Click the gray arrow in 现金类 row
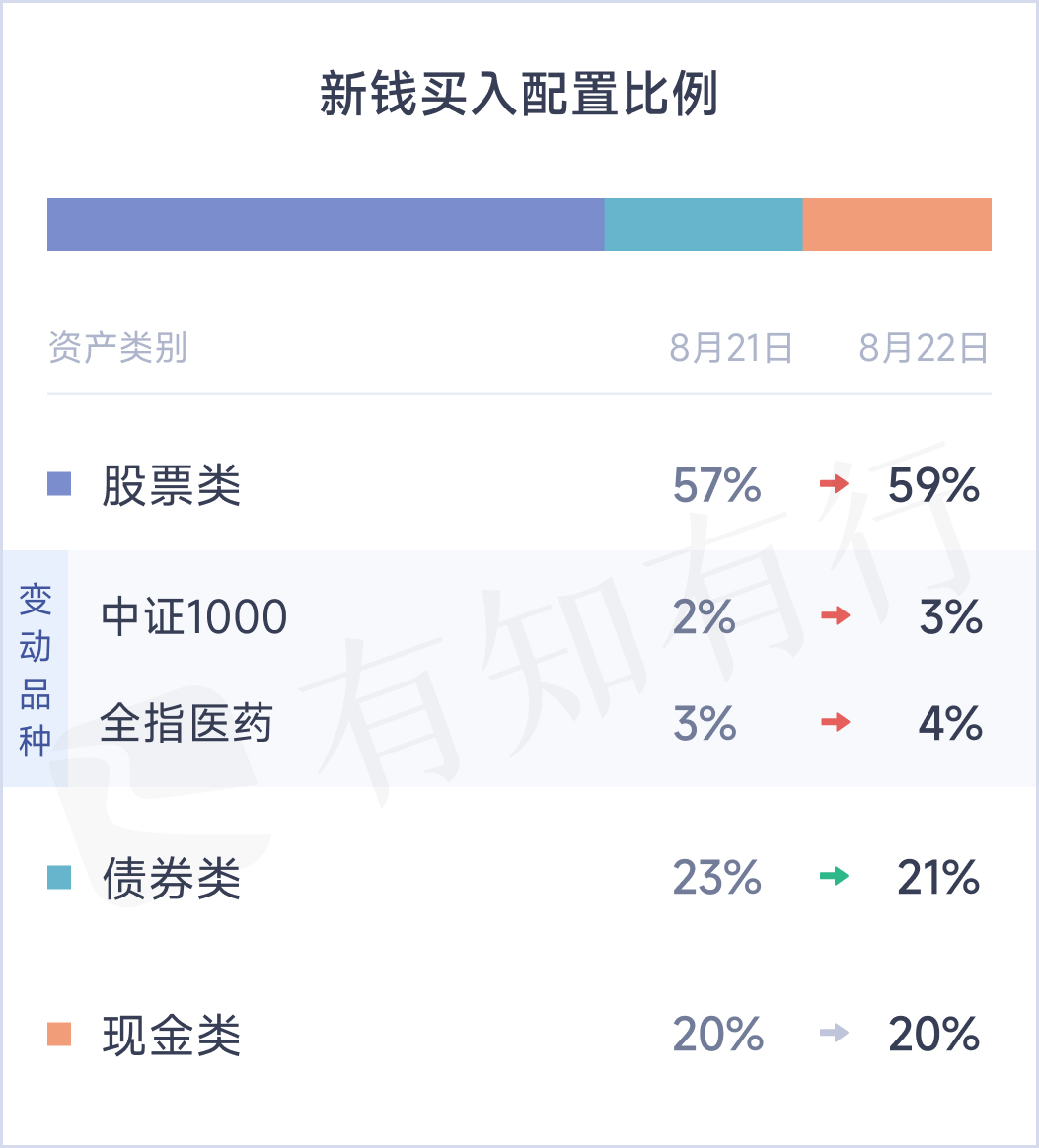Image resolution: width=1039 pixels, height=1148 pixels. pos(835,1035)
